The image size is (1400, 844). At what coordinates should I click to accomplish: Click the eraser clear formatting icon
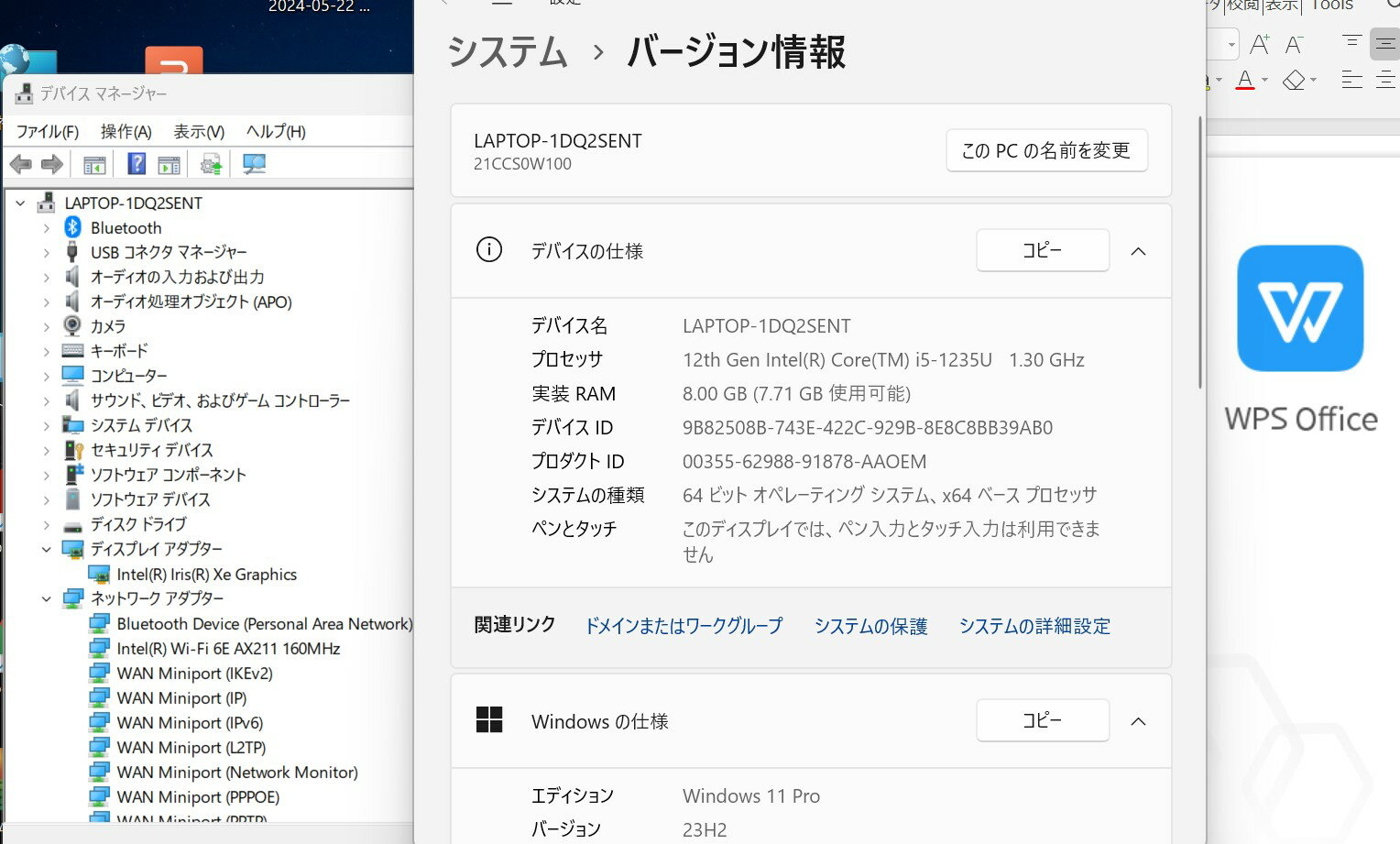1294,81
